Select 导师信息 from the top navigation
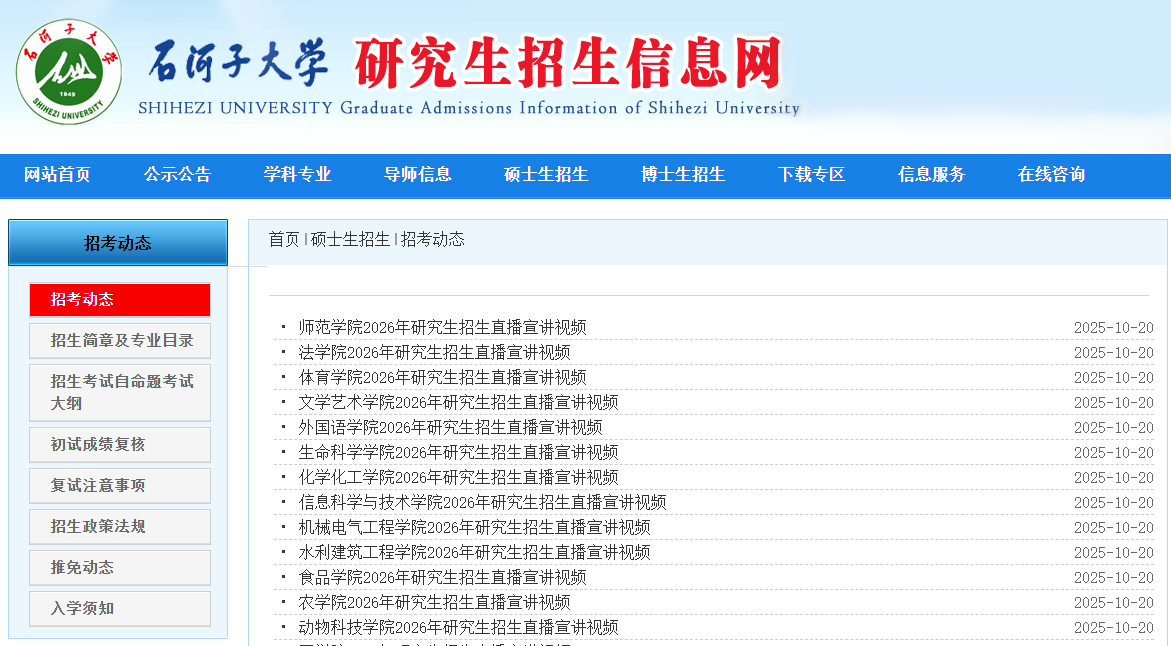This screenshot has width=1171, height=646. (417, 174)
